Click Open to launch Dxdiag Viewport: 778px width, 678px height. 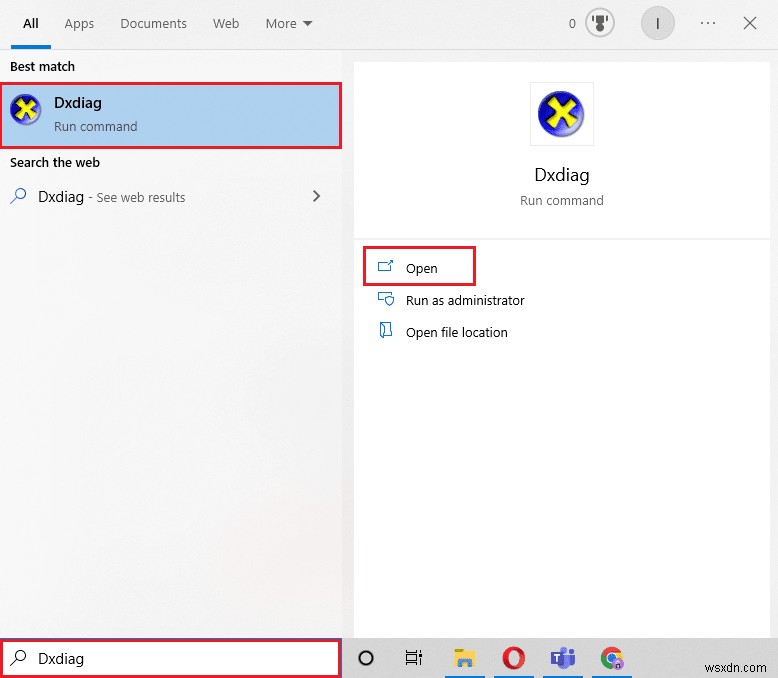click(x=419, y=268)
